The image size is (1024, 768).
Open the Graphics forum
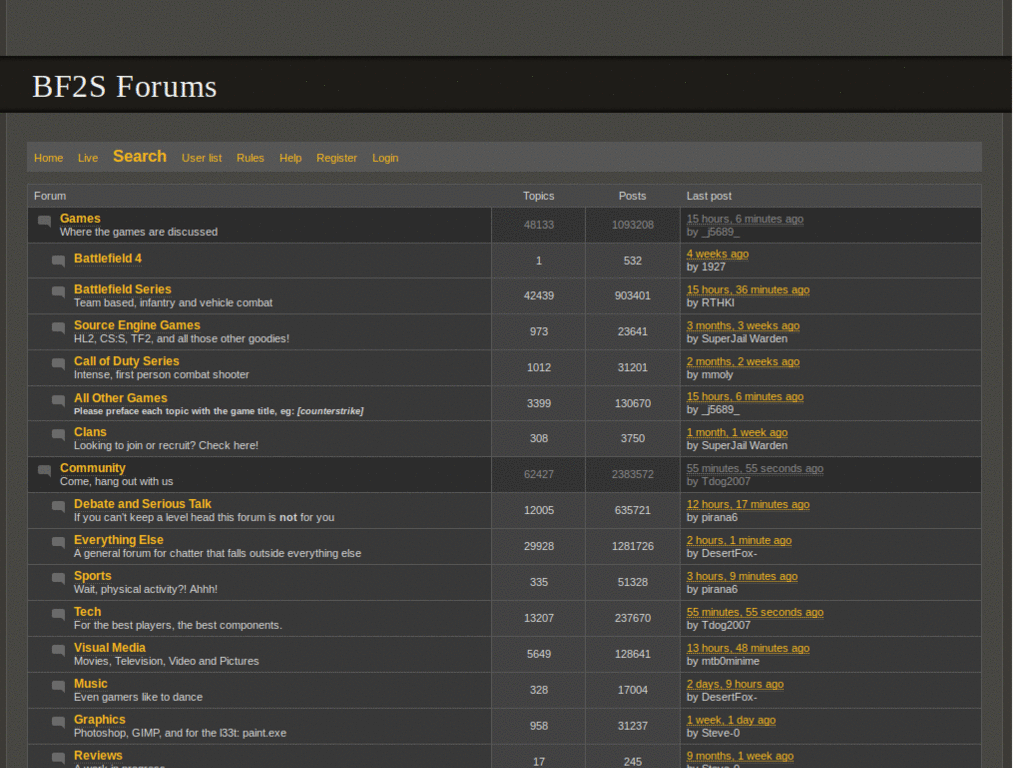point(99,720)
